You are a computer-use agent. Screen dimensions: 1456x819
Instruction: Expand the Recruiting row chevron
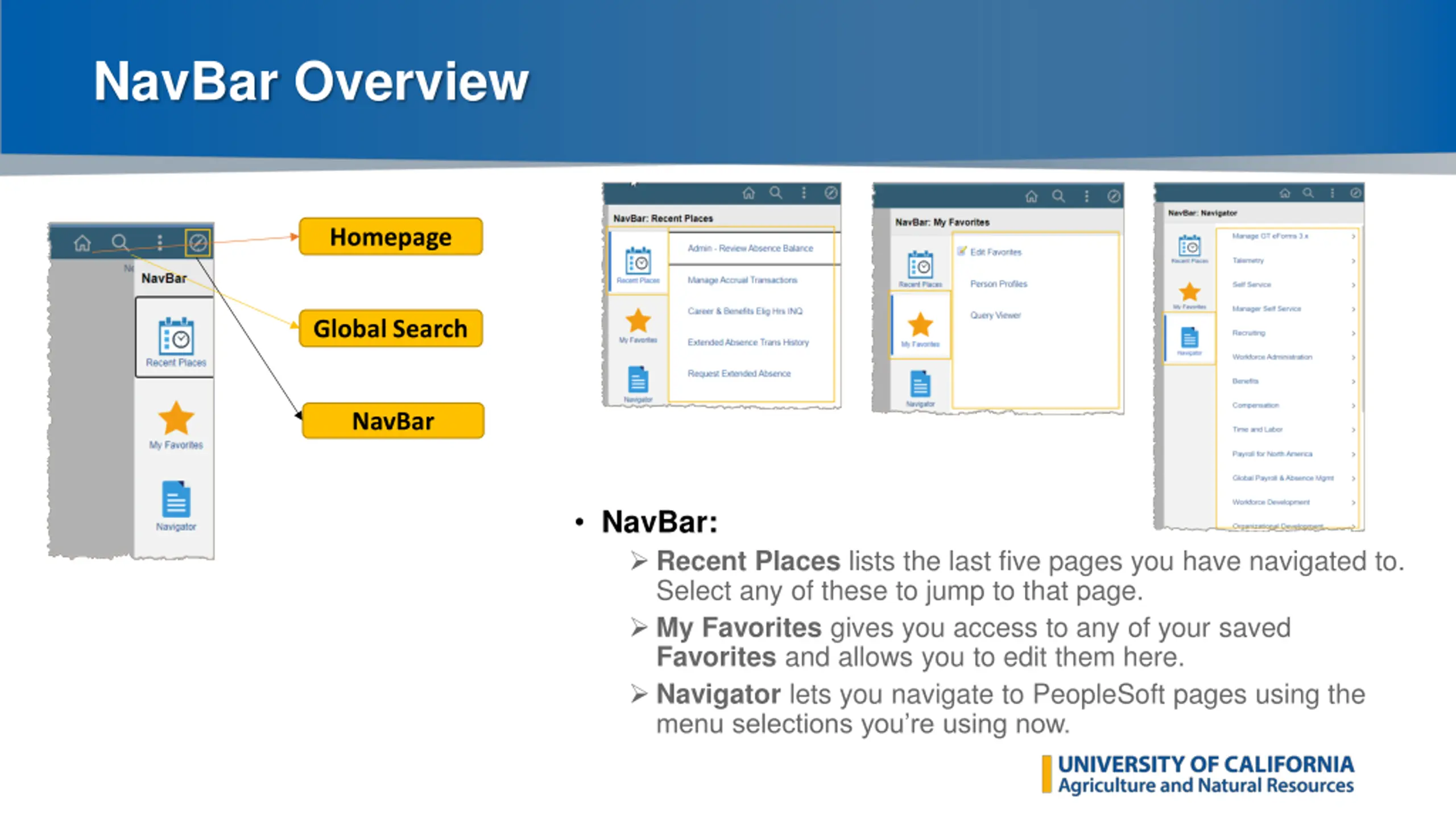point(1354,333)
